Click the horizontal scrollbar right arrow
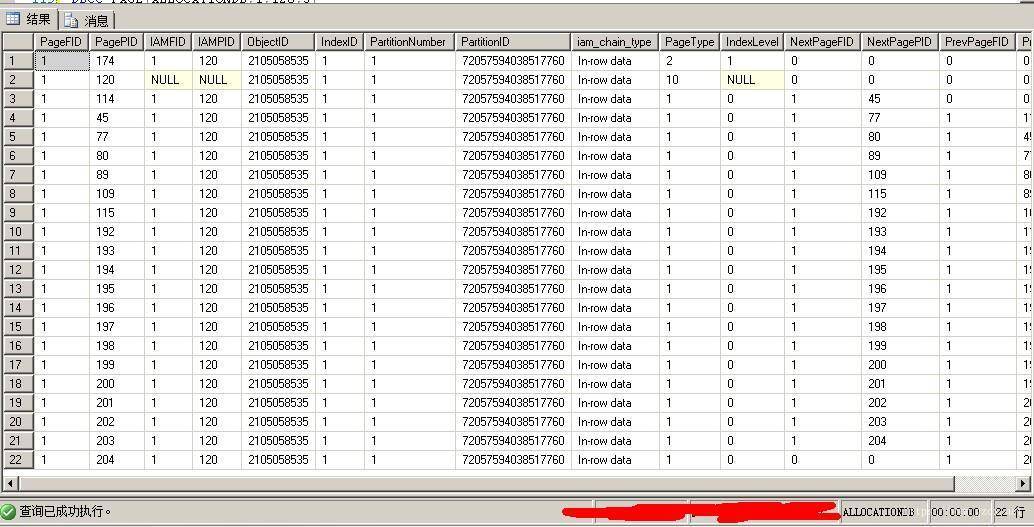The image size is (1034, 527). click(1024, 483)
